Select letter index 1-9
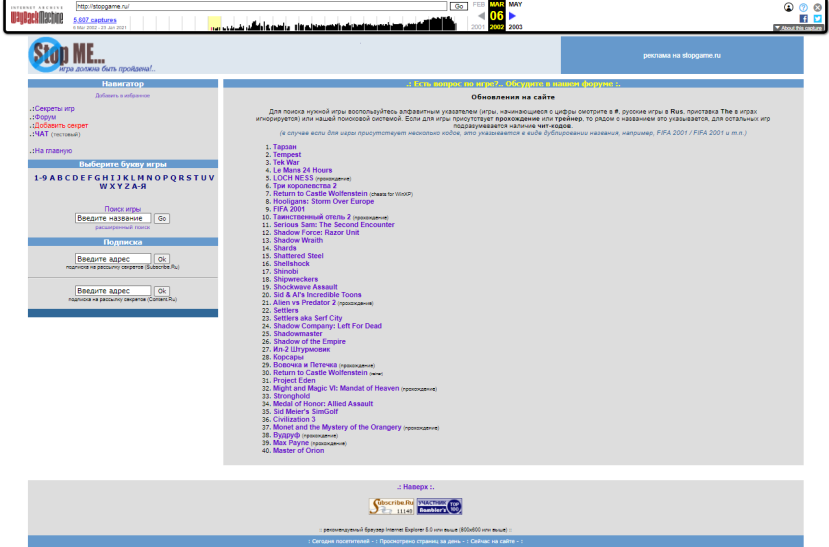Screen dimensions: 829x547 40,178
